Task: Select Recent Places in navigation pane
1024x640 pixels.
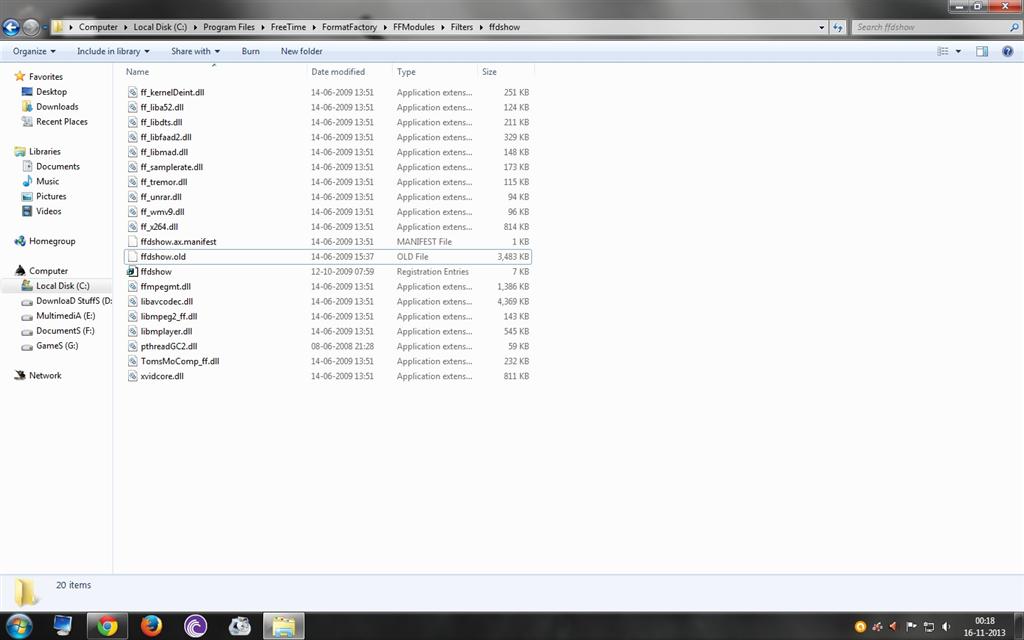Action: coord(61,122)
